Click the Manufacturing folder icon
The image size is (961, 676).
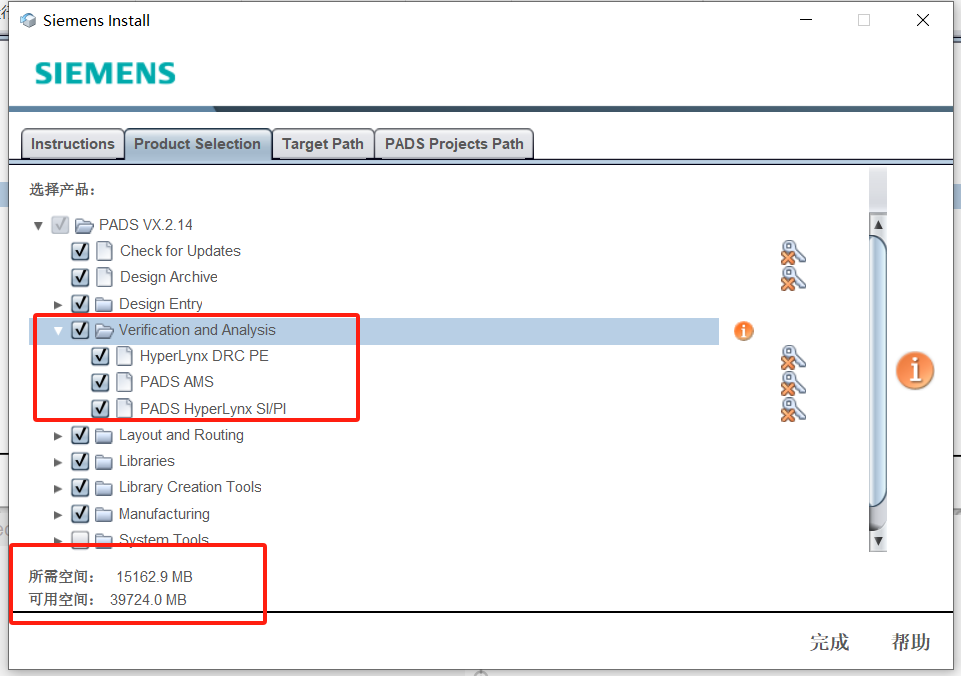104,514
